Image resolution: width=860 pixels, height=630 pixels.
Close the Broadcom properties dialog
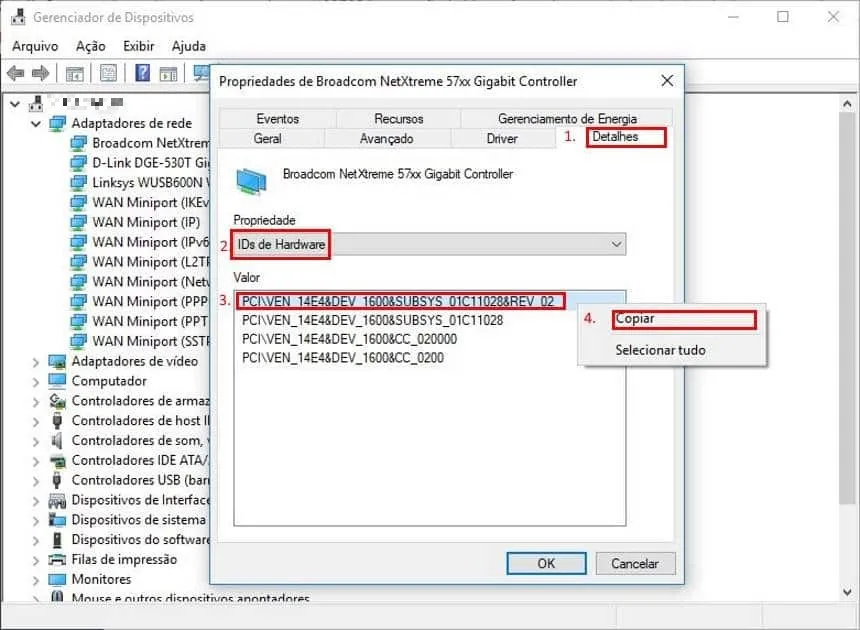667,81
